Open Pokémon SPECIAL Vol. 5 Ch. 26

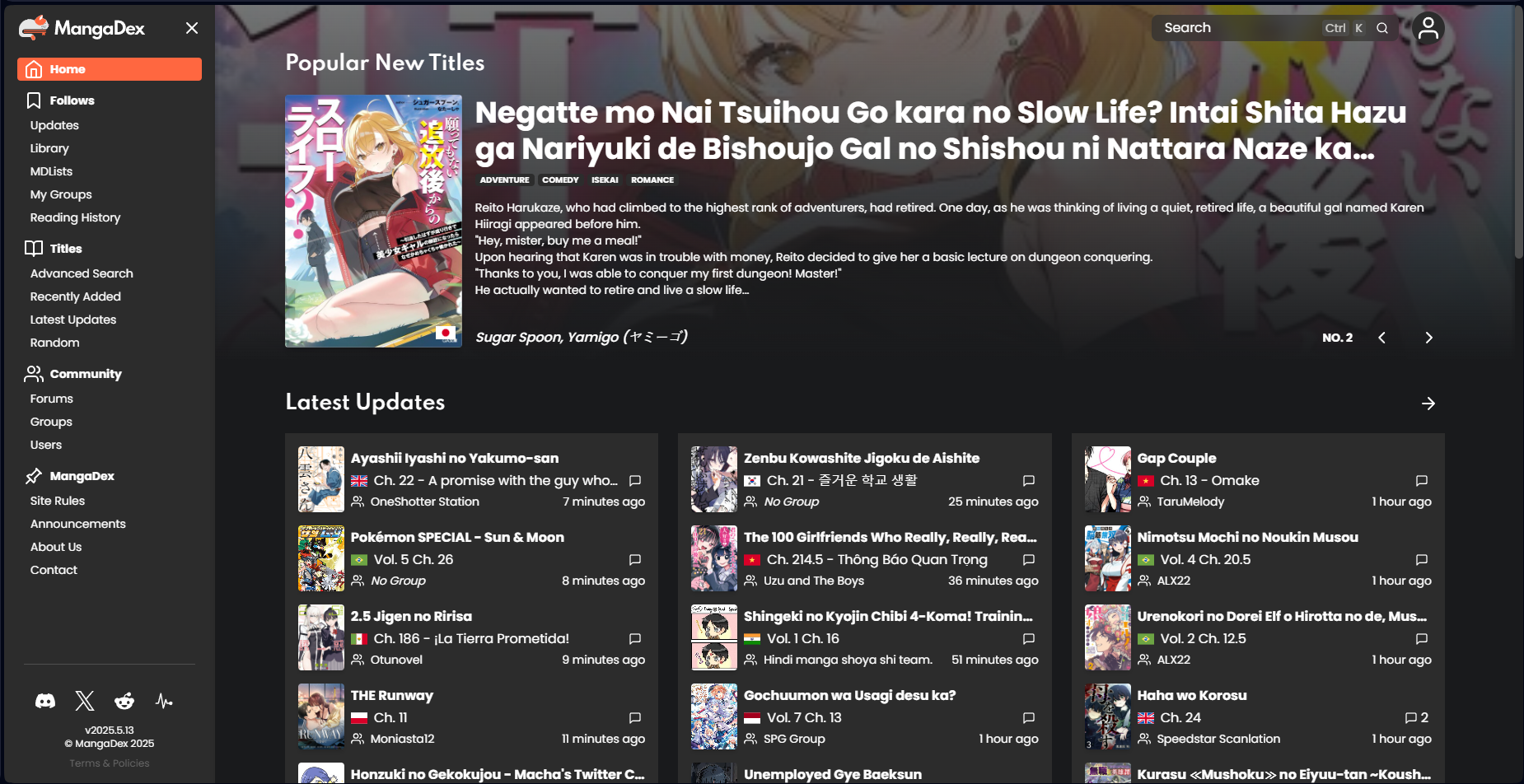[x=414, y=559]
